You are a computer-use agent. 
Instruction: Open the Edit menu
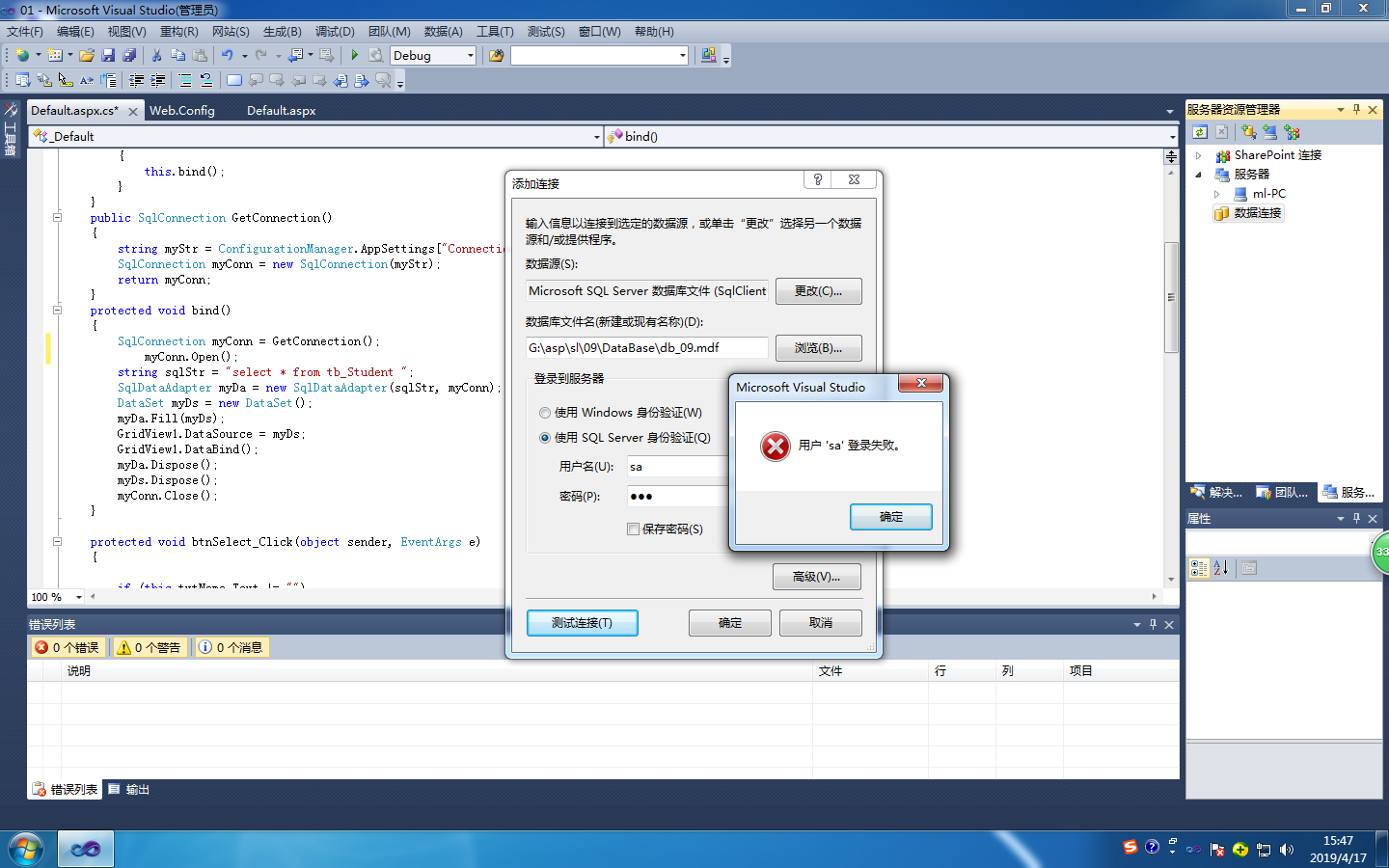[75, 32]
